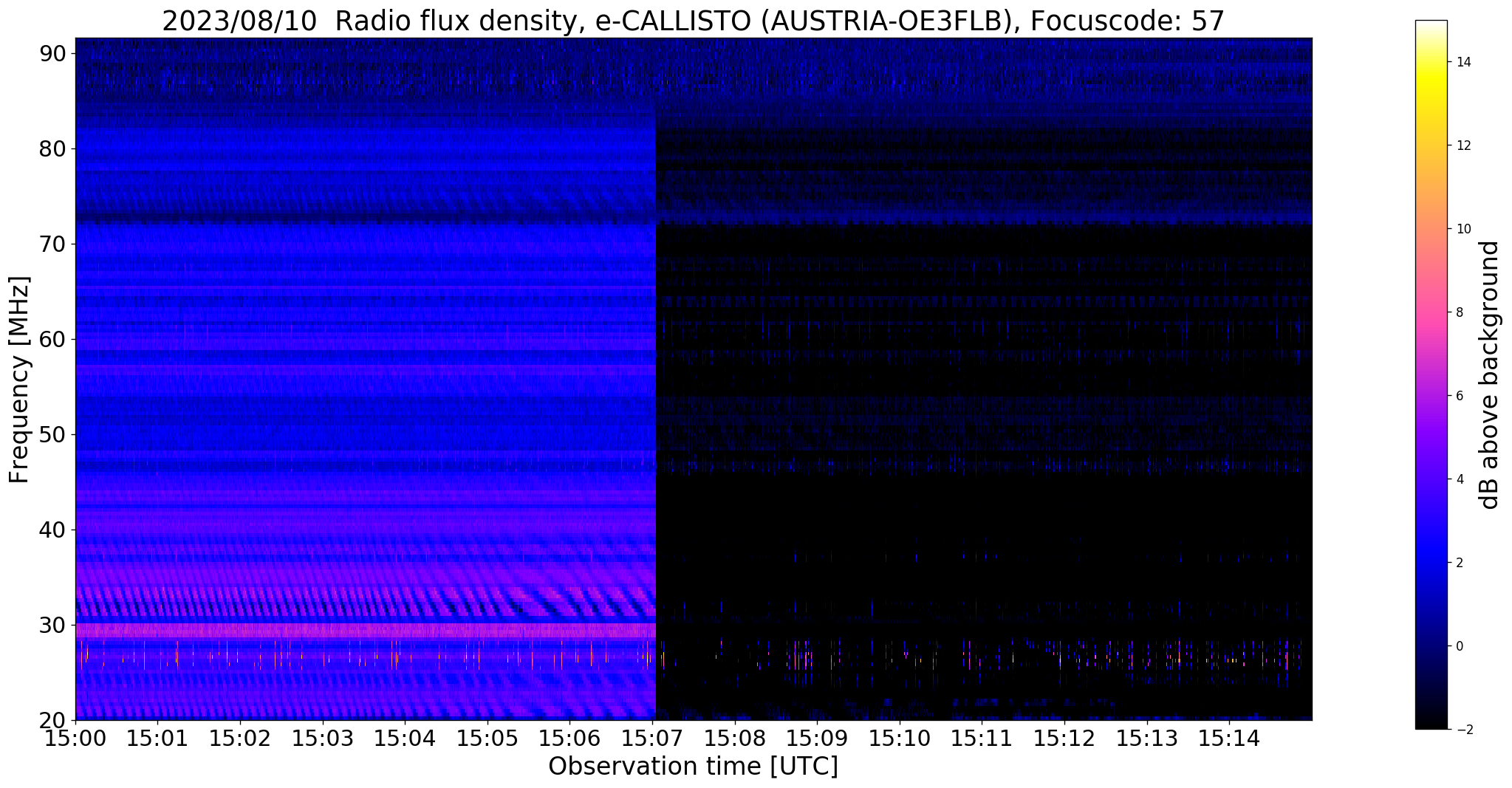The width and height of the screenshot is (1512, 788).
Task: Click the colorbar tick label 4
Action: pyautogui.click(x=1459, y=479)
